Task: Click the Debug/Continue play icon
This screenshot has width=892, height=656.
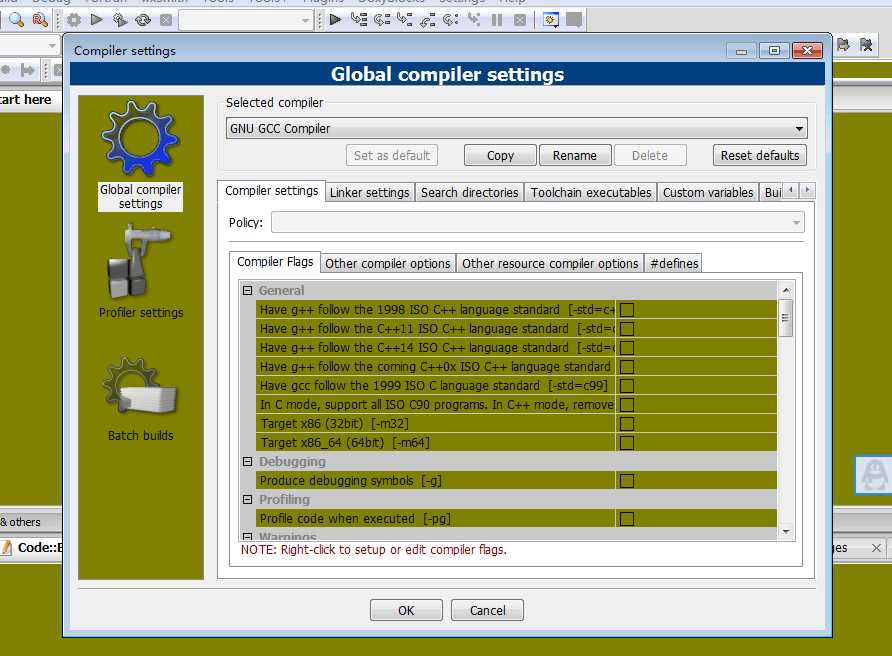Action: tap(336, 20)
